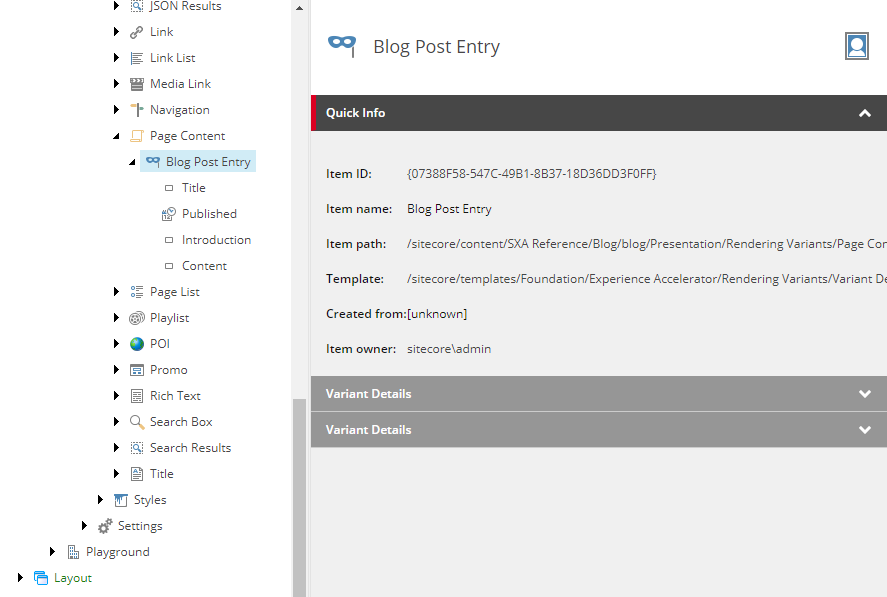Click the Navigation signpost icon
The image size is (887, 597).
(x=136, y=110)
